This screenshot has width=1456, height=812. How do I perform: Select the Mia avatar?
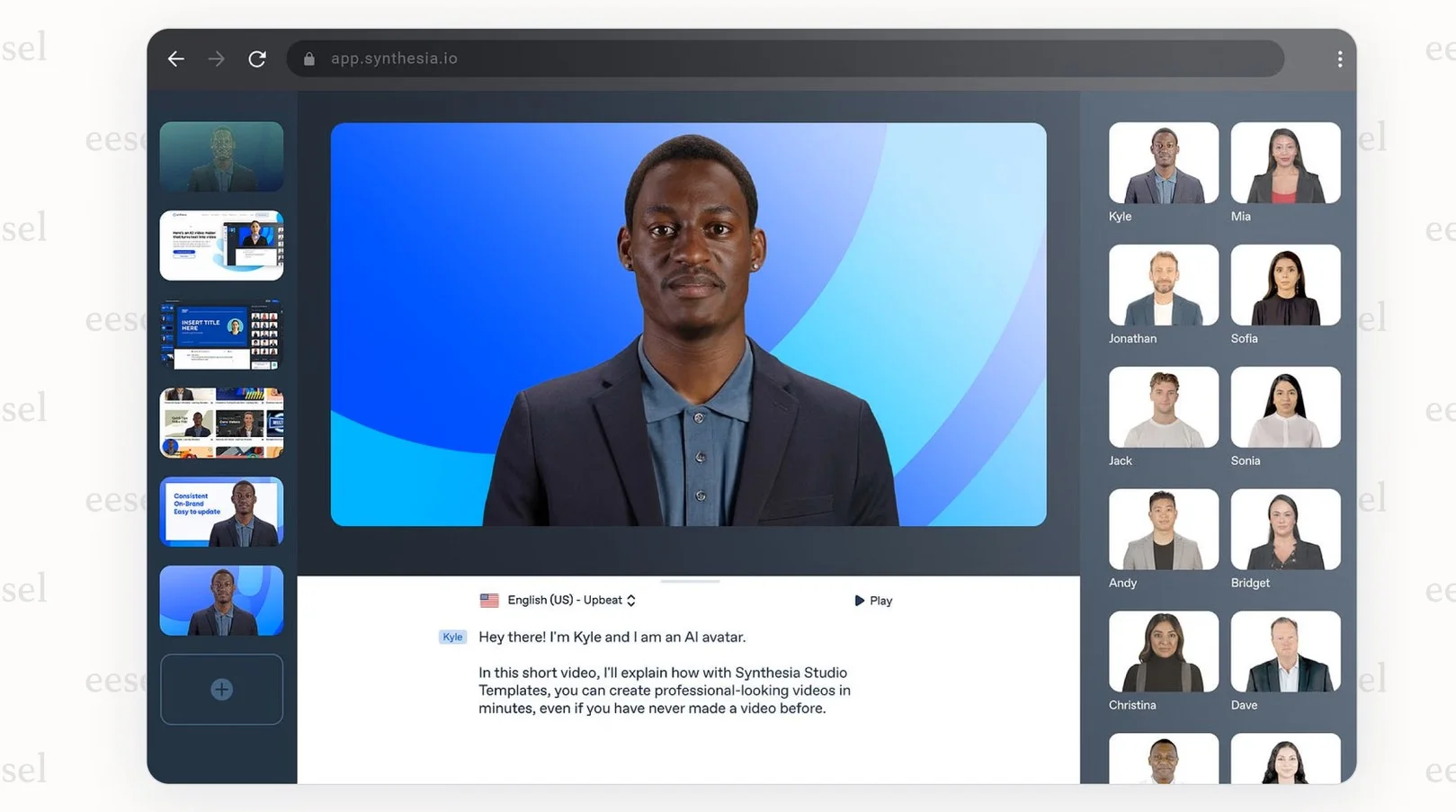[1285, 164]
